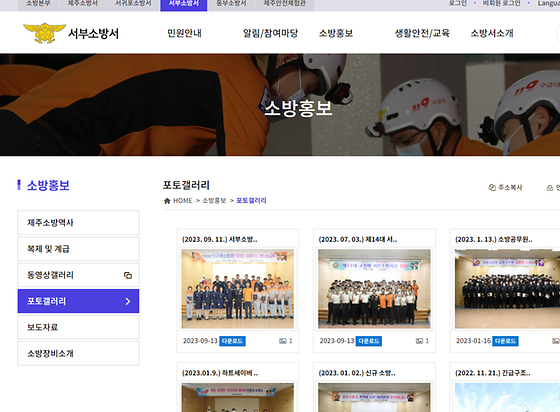560x412 pixels.
Task: Click the 주소복사 copy address icon
Action: 492,187
